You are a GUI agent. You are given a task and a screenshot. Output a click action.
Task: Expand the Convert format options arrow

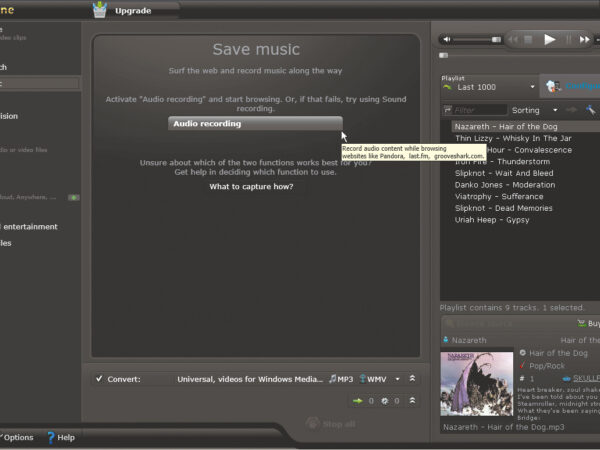(397, 379)
